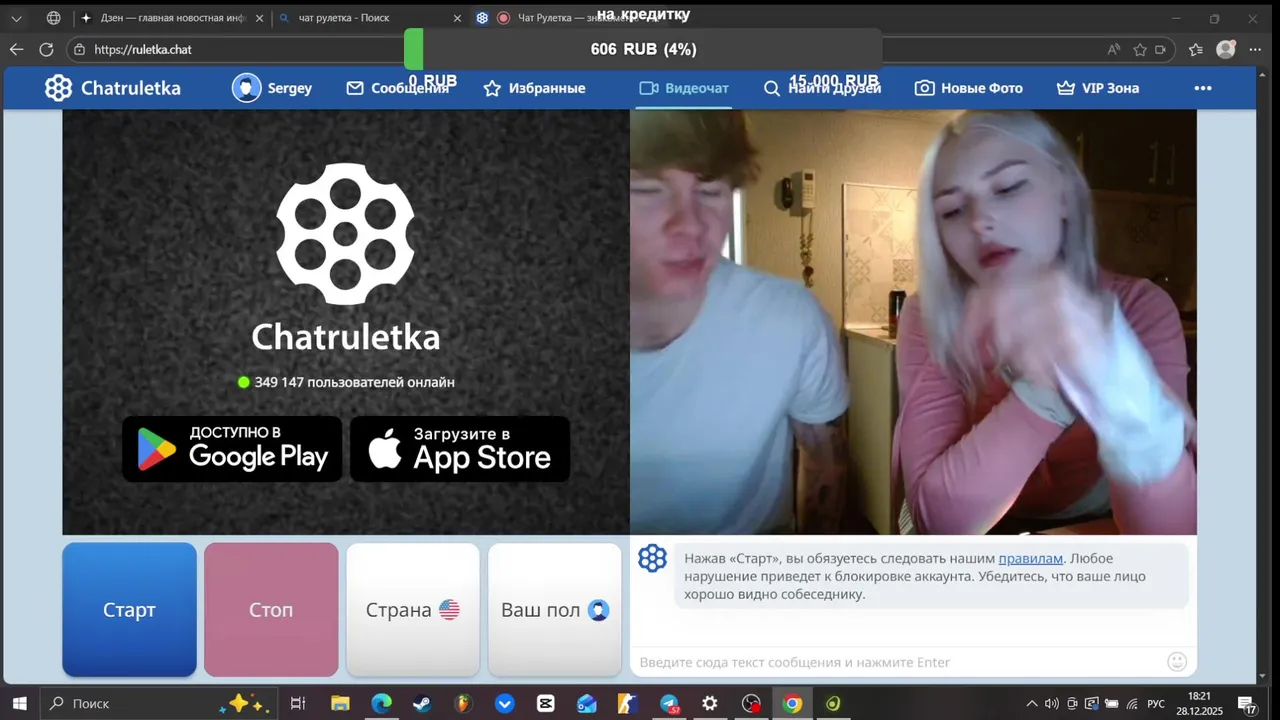Open Google Chrome from taskbar
Image resolution: width=1280 pixels, height=720 pixels.
pyautogui.click(x=792, y=704)
